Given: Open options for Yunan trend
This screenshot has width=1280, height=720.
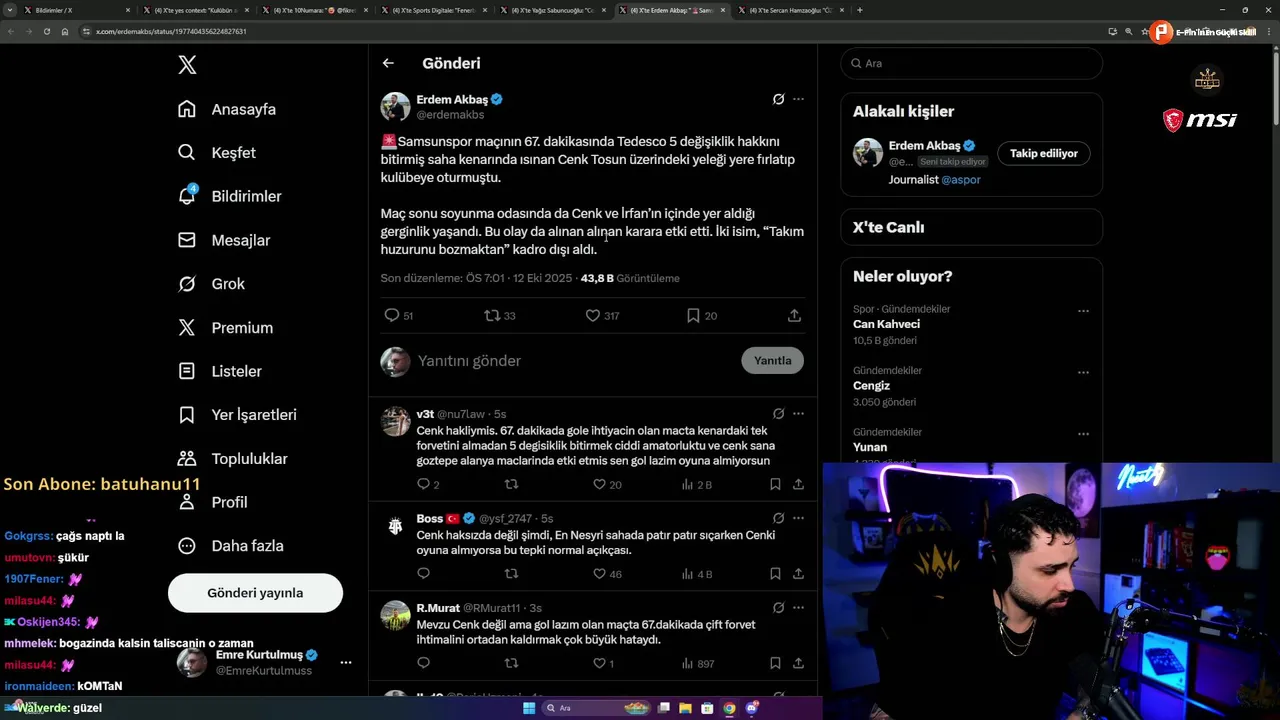Looking at the screenshot, I should [x=1083, y=434].
